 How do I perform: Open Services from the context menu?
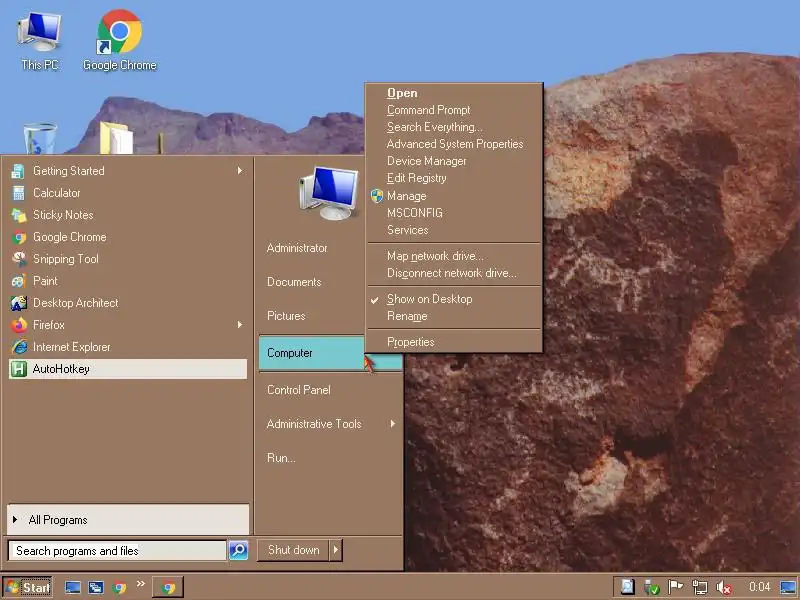[454, 230]
